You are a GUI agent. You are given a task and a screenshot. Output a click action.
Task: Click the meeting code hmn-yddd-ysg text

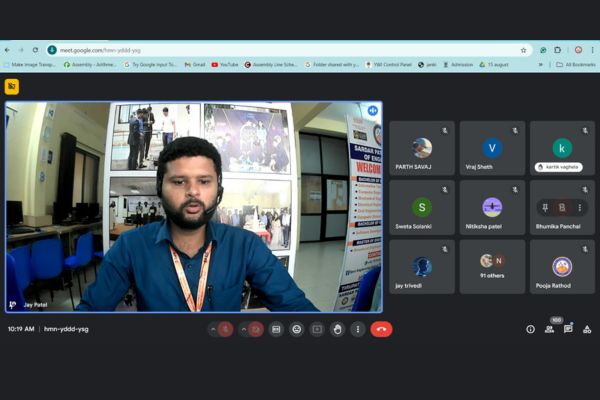[x=66, y=329]
